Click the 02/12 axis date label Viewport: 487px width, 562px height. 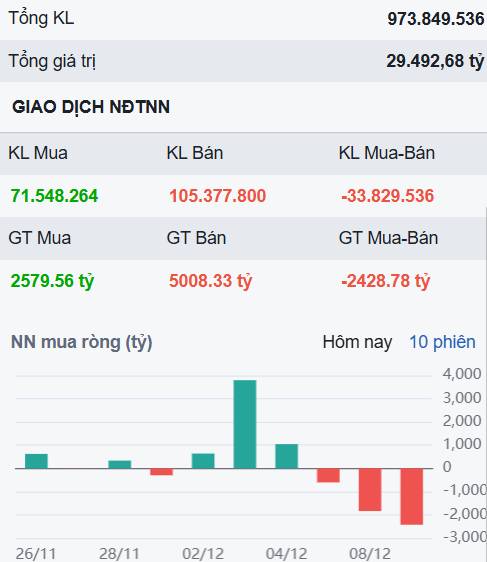pos(203,554)
